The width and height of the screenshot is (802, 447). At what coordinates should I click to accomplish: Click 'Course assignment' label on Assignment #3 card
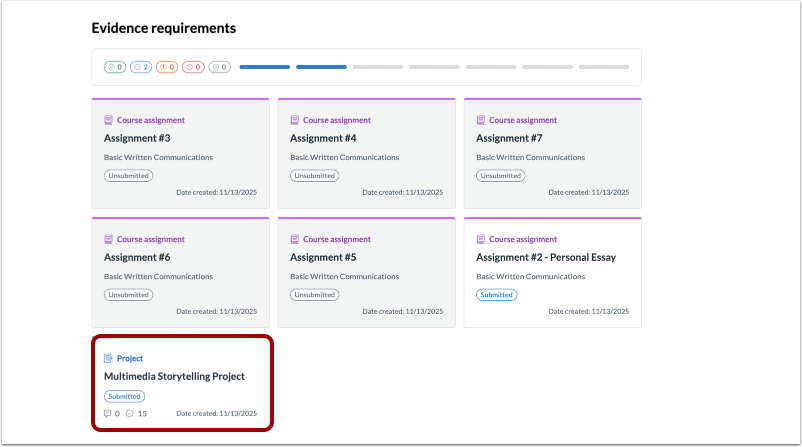pyautogui.click(x=151, y=120)
